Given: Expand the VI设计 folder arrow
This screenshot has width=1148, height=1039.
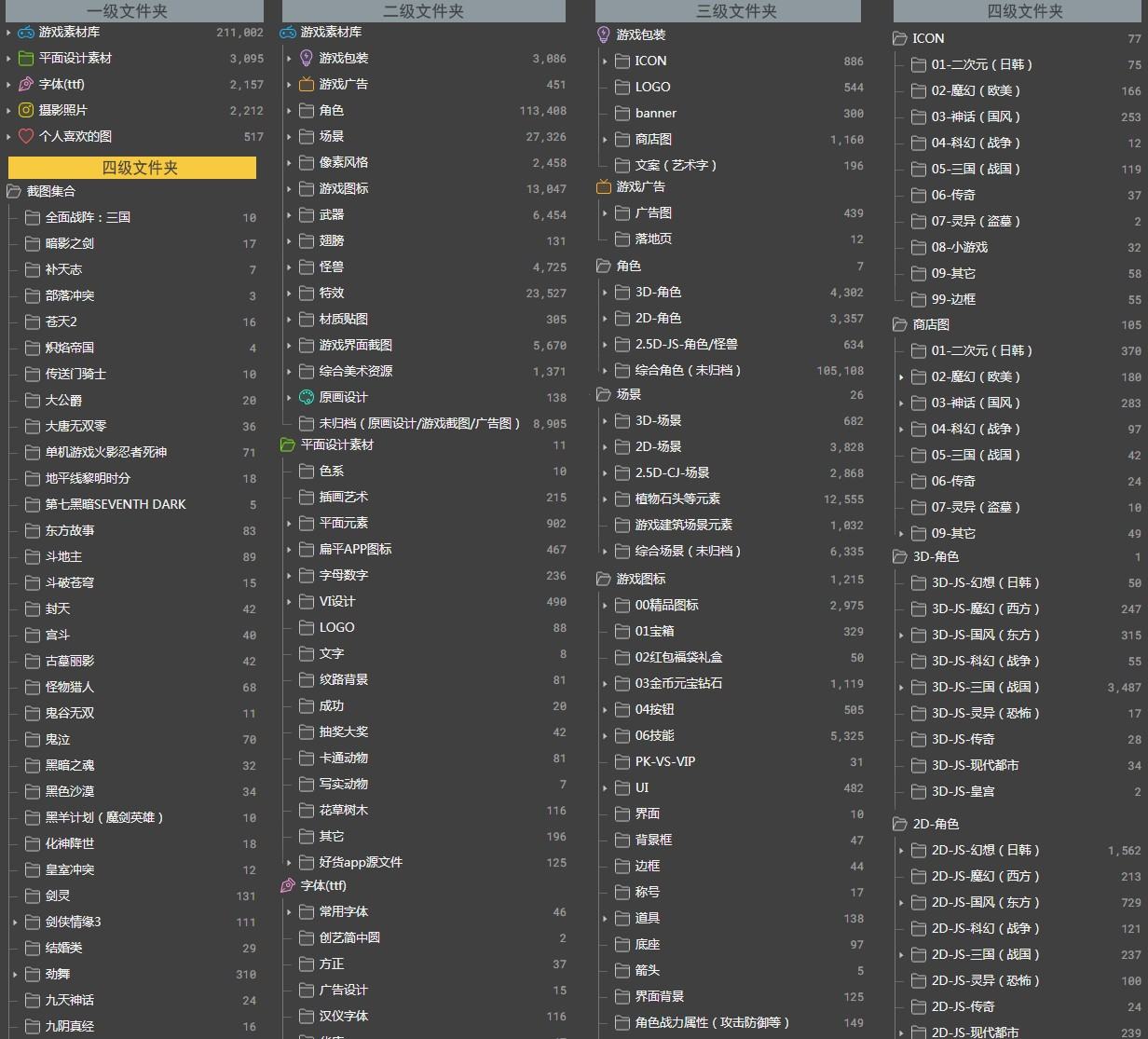Looking at the screenshot, I should pyautogui.click(x=289, y=601).
